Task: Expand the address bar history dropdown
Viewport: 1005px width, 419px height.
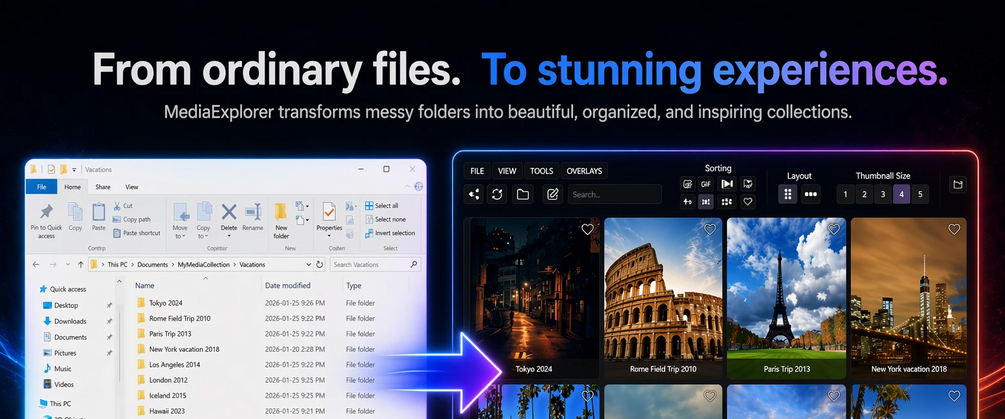Action: point(309,265)
